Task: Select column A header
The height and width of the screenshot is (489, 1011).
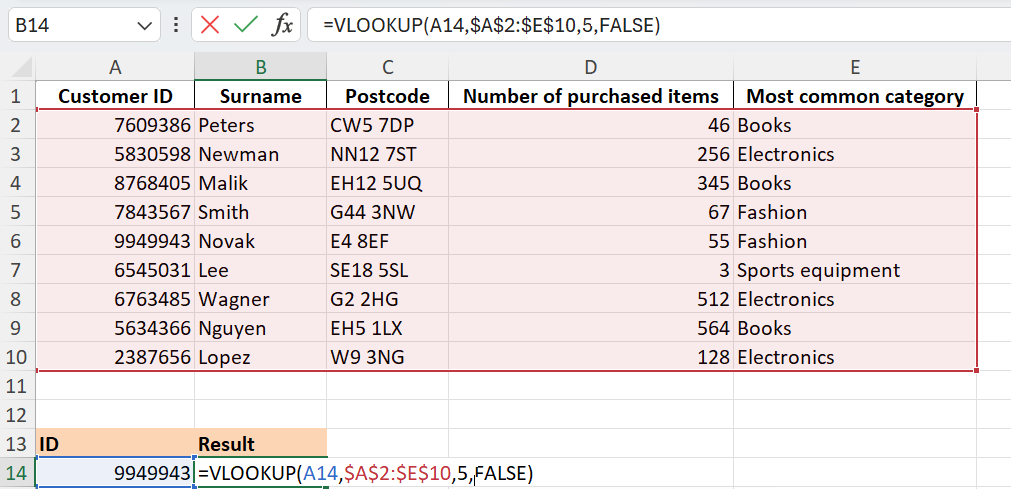Action: [115, 67]
